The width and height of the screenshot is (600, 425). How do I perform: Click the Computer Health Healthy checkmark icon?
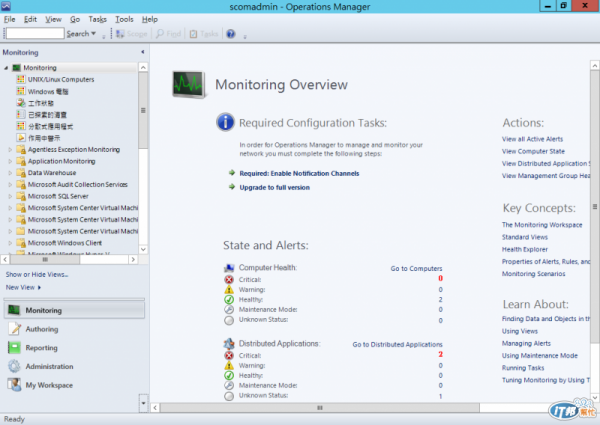(229, 300)
